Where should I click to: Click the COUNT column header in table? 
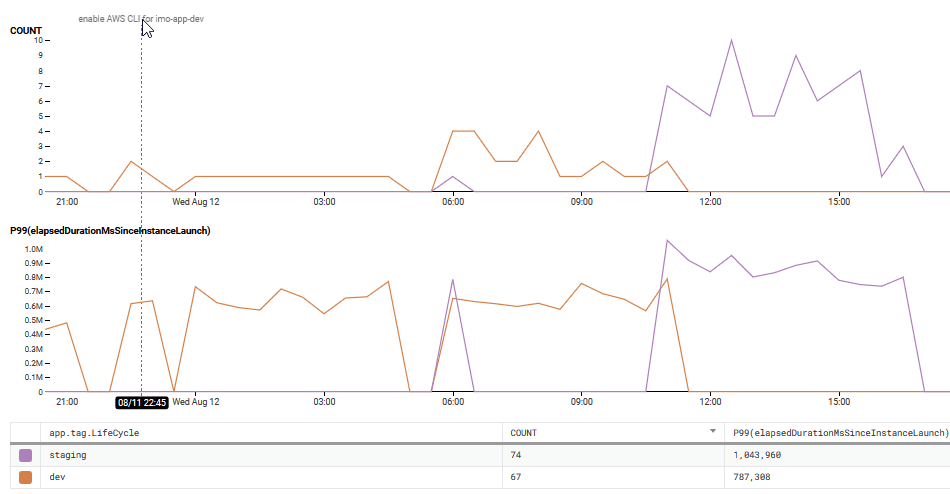(x=524, y=433)
